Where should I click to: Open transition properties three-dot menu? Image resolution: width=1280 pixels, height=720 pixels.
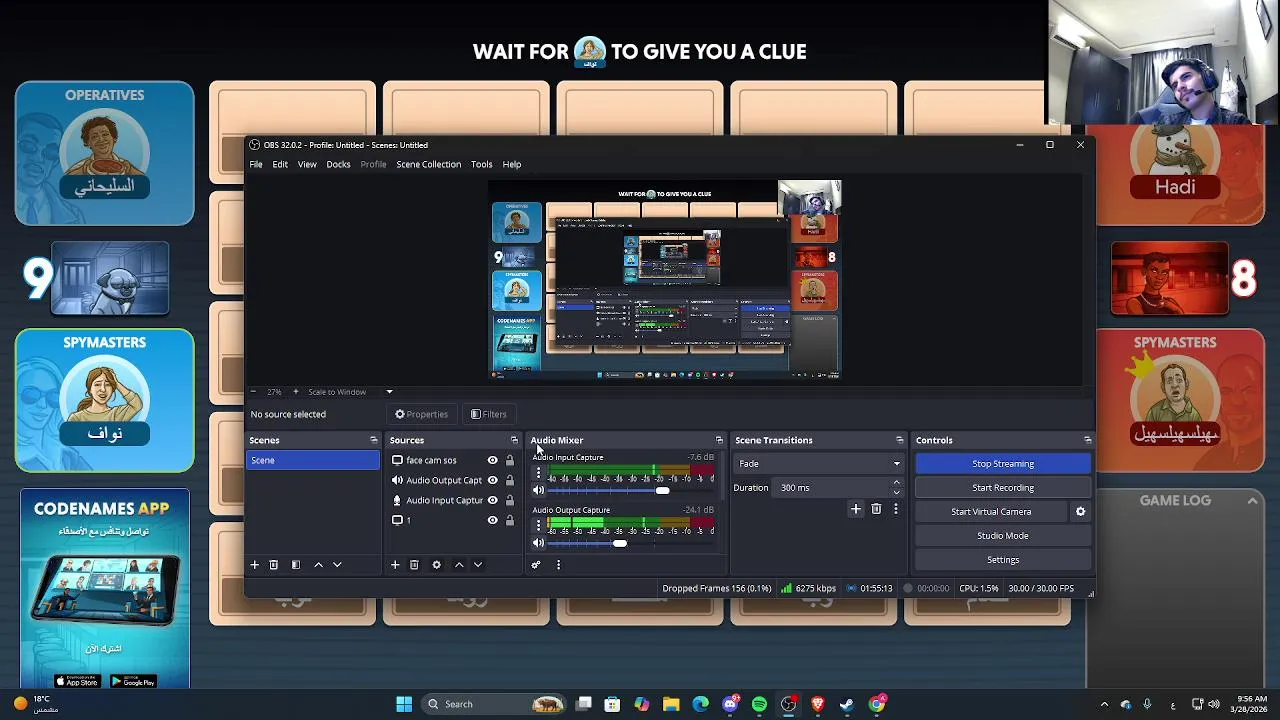tap(895, 509)
